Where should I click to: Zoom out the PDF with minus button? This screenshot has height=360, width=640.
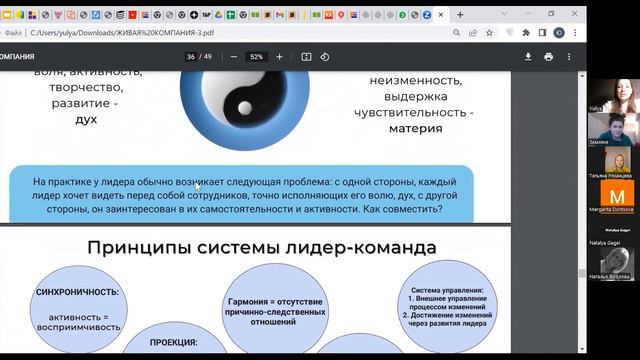pyautogui.click(x=233, y=57)
